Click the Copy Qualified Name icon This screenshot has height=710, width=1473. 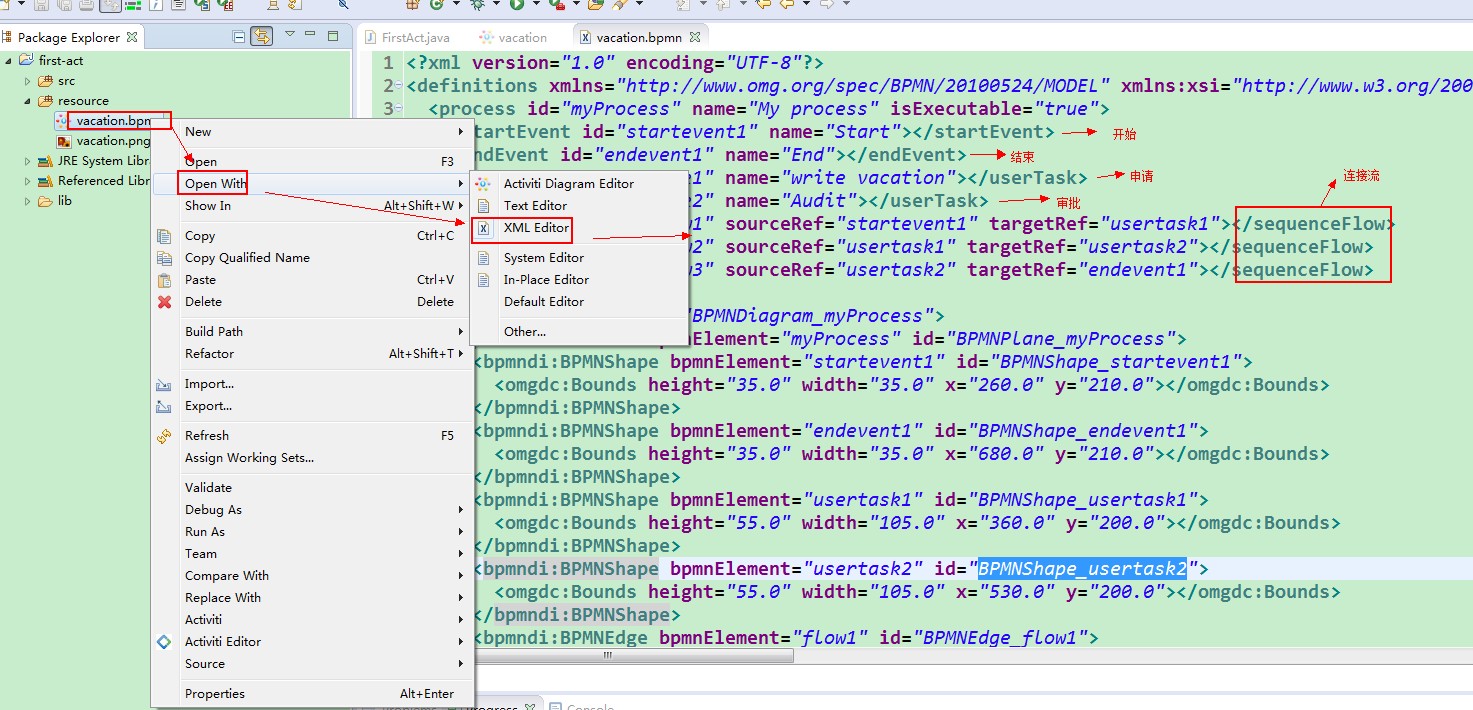click(165, 258)
